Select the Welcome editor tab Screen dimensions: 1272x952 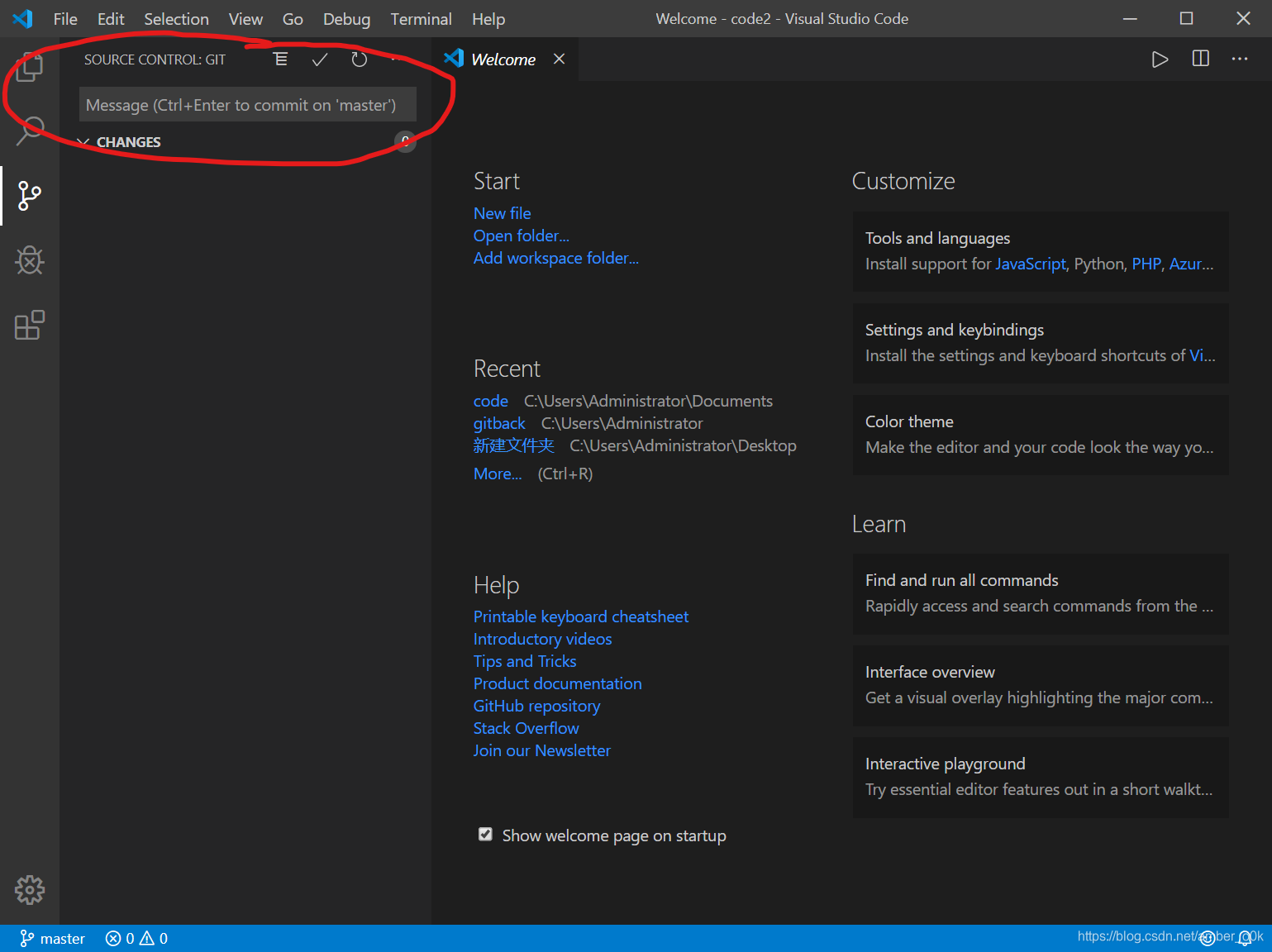pyautogui.click(x=504, y=59)
